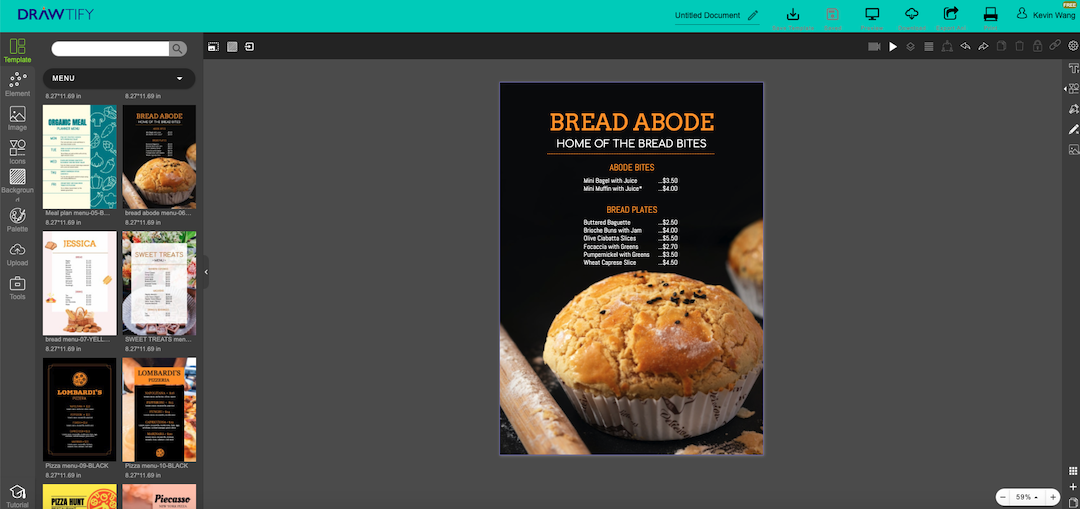Select the black Lombardi's Pizza template
1080x509 pixels.
pyautogui.click(x=80, y=409)
